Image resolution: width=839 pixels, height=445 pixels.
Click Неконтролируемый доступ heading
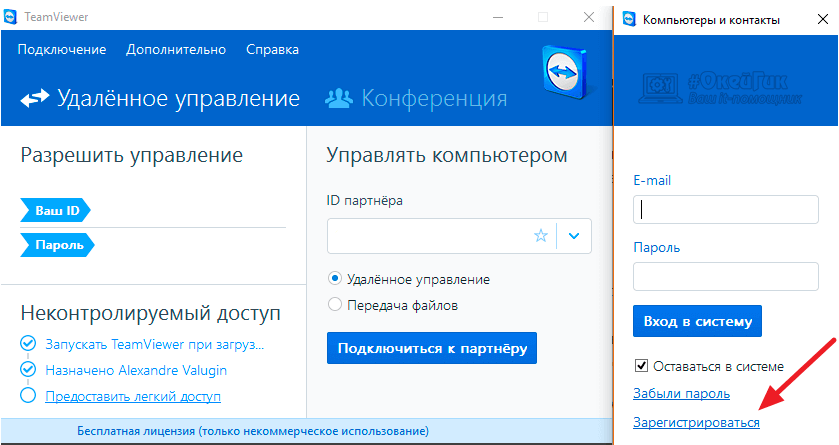(x=150, y=313)
